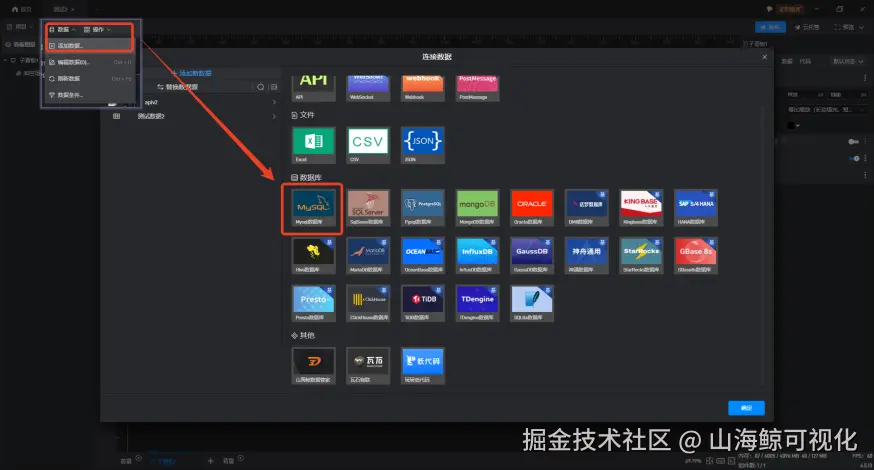Image resolution: width=874 pixels, height=470 pixels.
Task: Open the home tab at top left
Action: (22, 9)
